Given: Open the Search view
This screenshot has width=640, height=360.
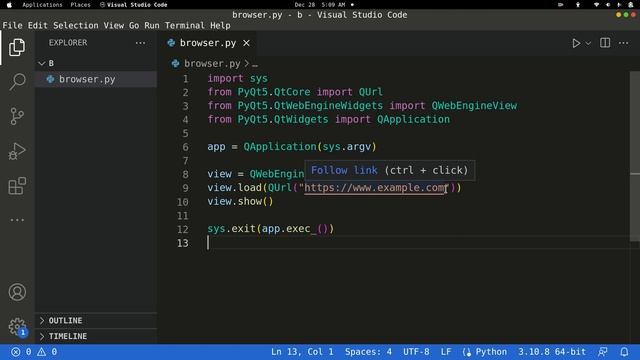Looking at the screenshot, I should 17,82.
